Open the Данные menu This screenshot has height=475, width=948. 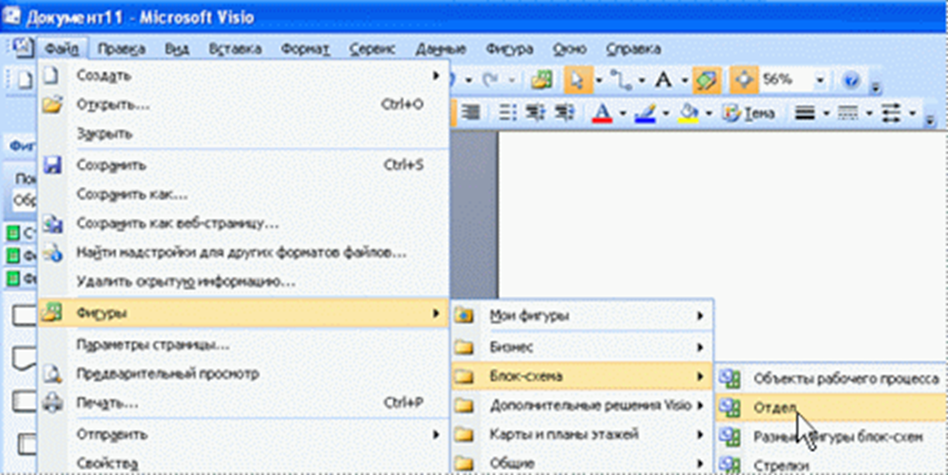point(441,49)
